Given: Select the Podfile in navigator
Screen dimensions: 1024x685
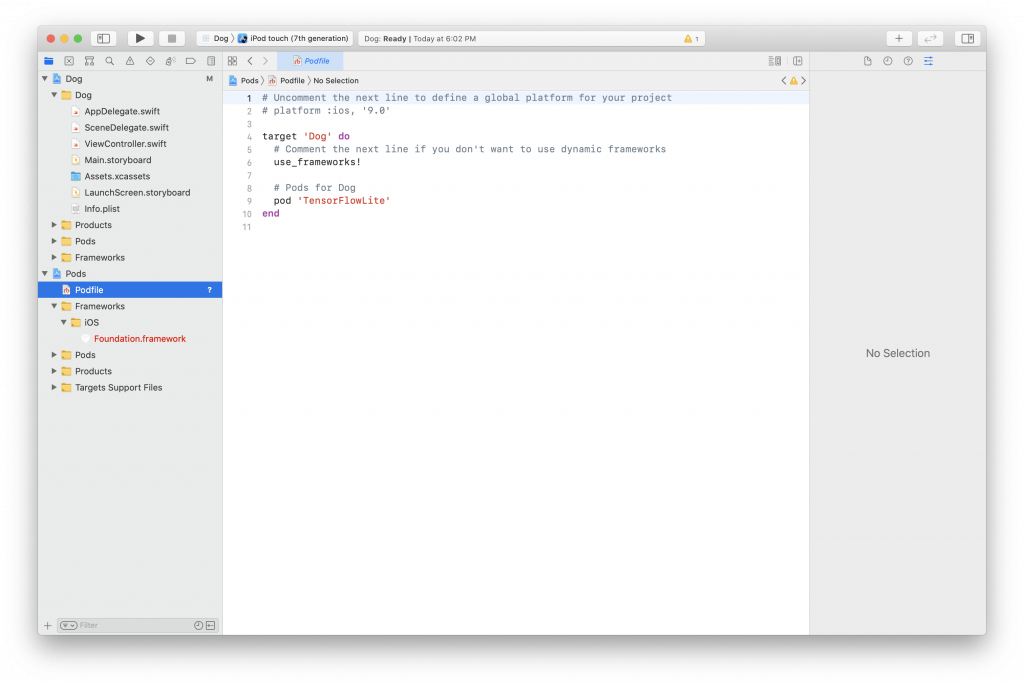Looking at the screenshot, I should point(130,290).
